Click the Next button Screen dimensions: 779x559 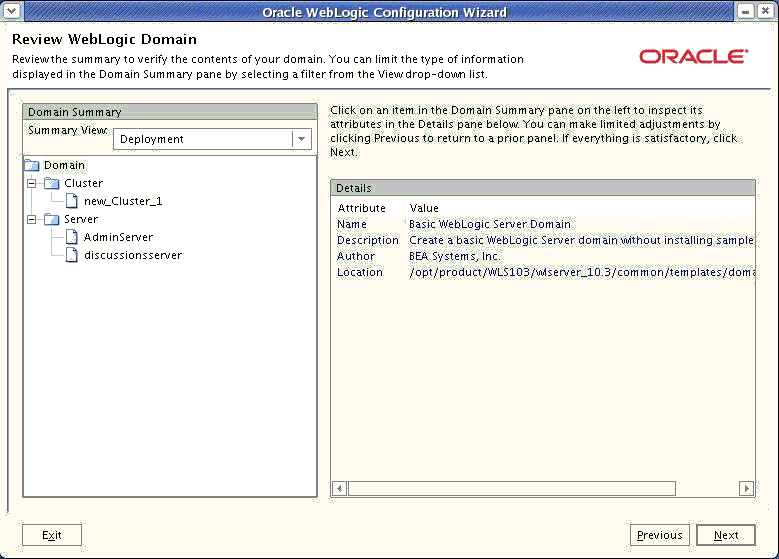click(726, 535)
